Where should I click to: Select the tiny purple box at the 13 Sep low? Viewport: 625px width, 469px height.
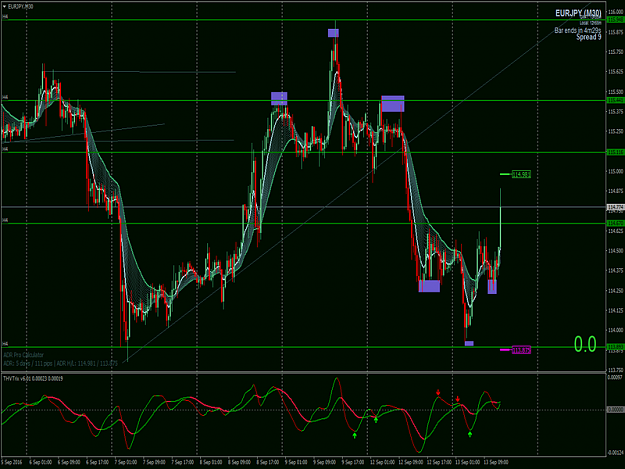469,343
